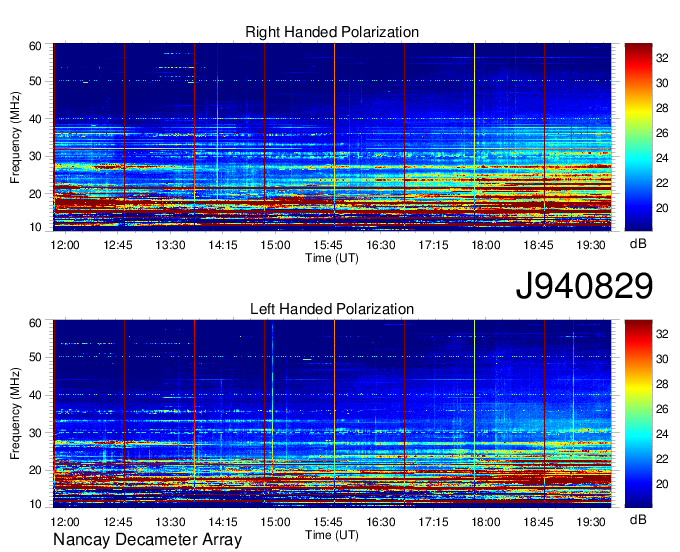Click the top plot's Time (UT) axis label
The height and width of the screenshot is (552, 680).
tap(332, 258)
